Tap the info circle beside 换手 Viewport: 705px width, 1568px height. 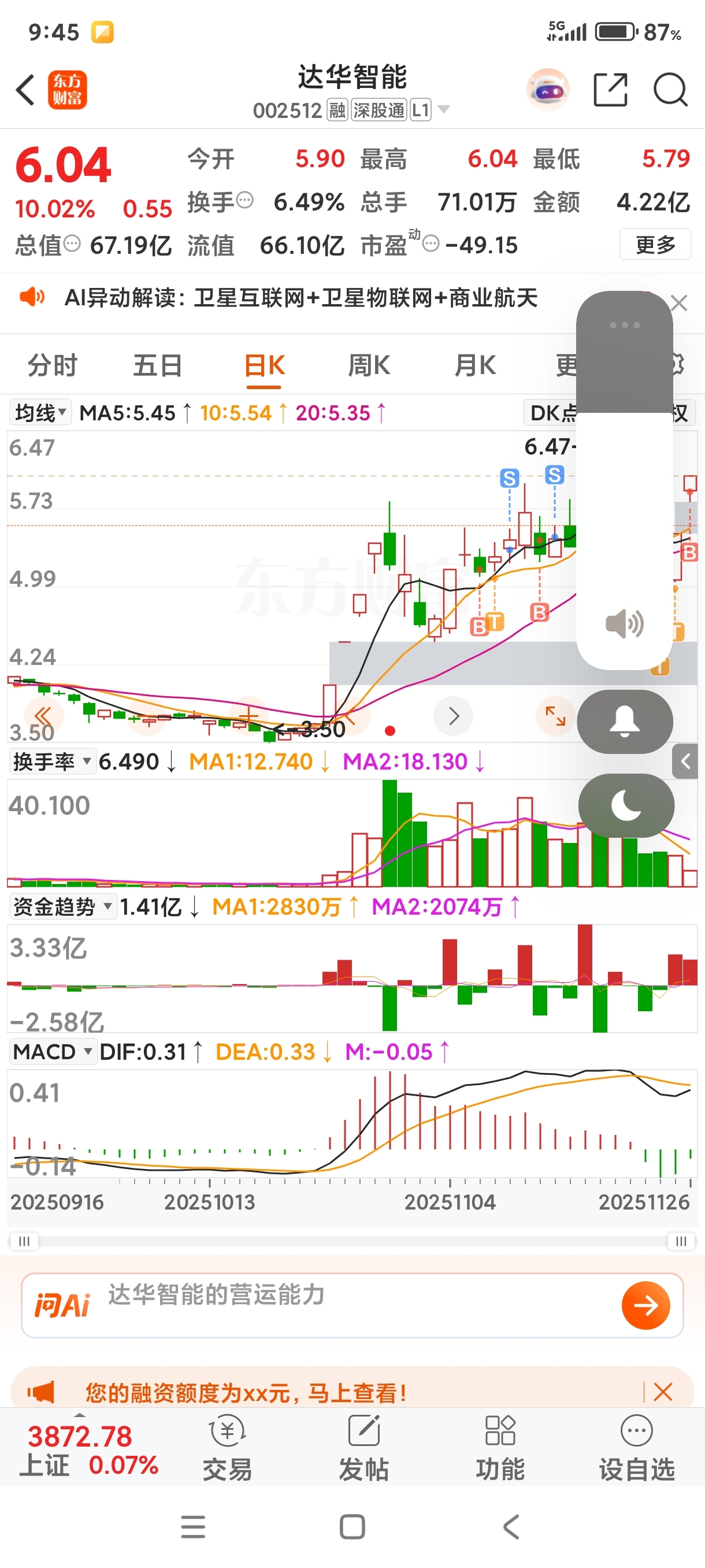tap(244, 199)
